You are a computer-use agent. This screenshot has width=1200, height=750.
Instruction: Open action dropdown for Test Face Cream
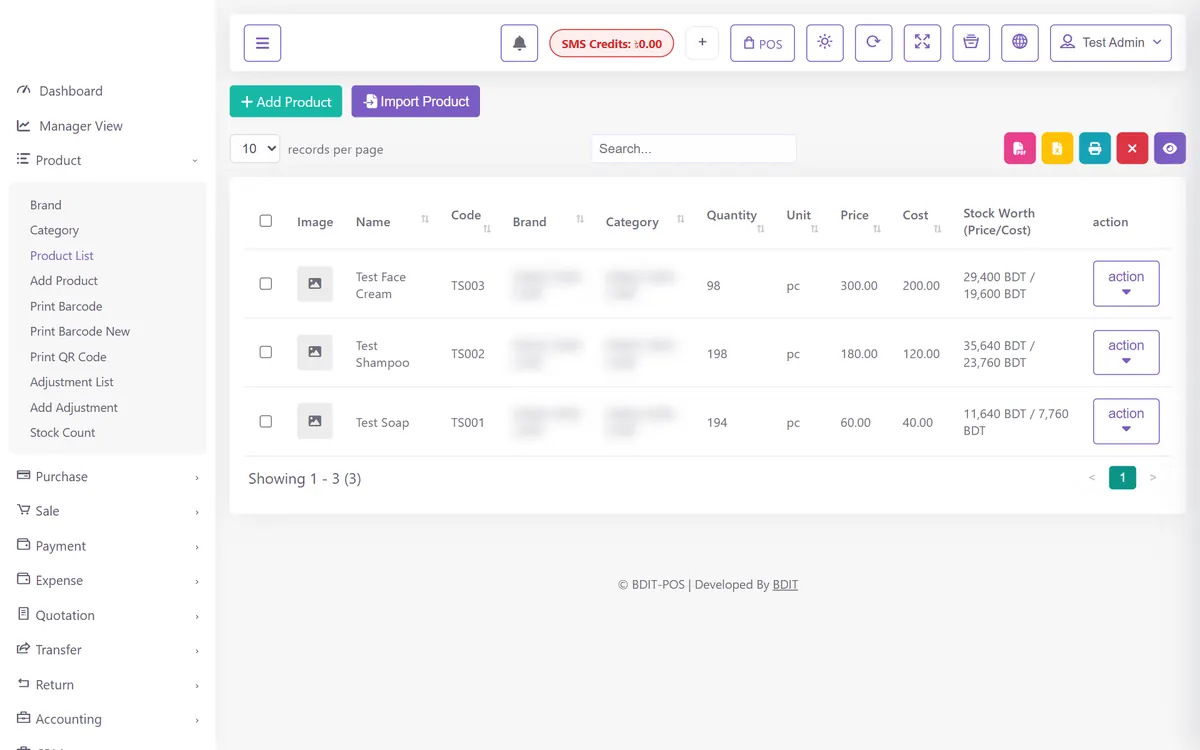click(1126, 284)
